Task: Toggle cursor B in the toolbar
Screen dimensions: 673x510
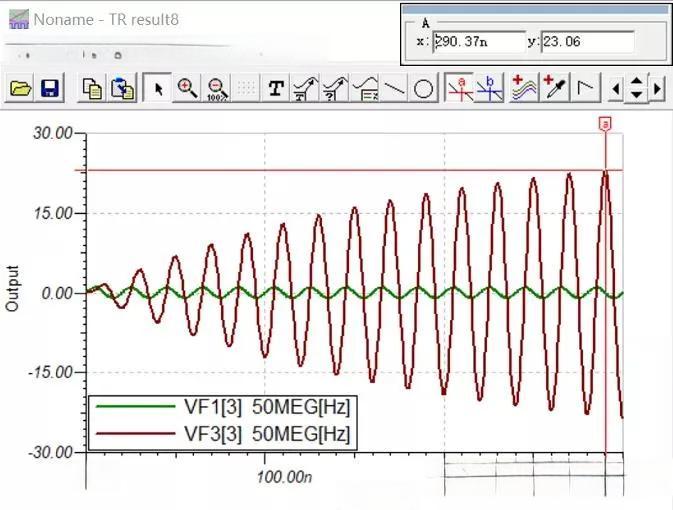Action: (490, 88)
